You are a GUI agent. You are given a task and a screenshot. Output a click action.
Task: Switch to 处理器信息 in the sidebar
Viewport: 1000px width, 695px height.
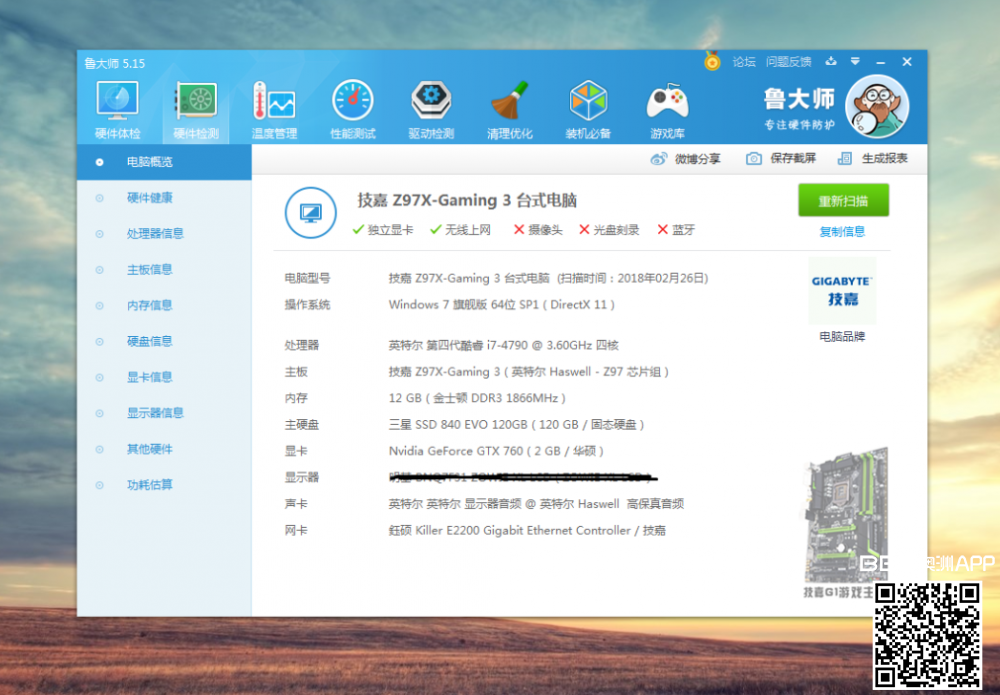pyautogui.click(x=155, y=233)
